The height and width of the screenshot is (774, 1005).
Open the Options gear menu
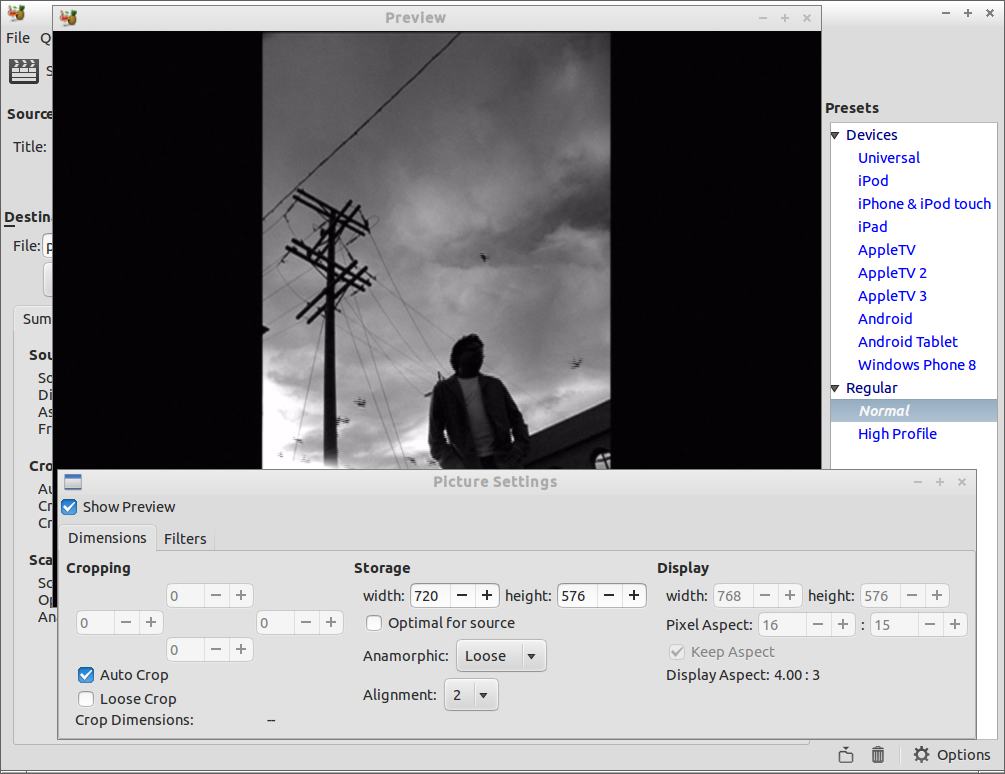coord(952,755)
